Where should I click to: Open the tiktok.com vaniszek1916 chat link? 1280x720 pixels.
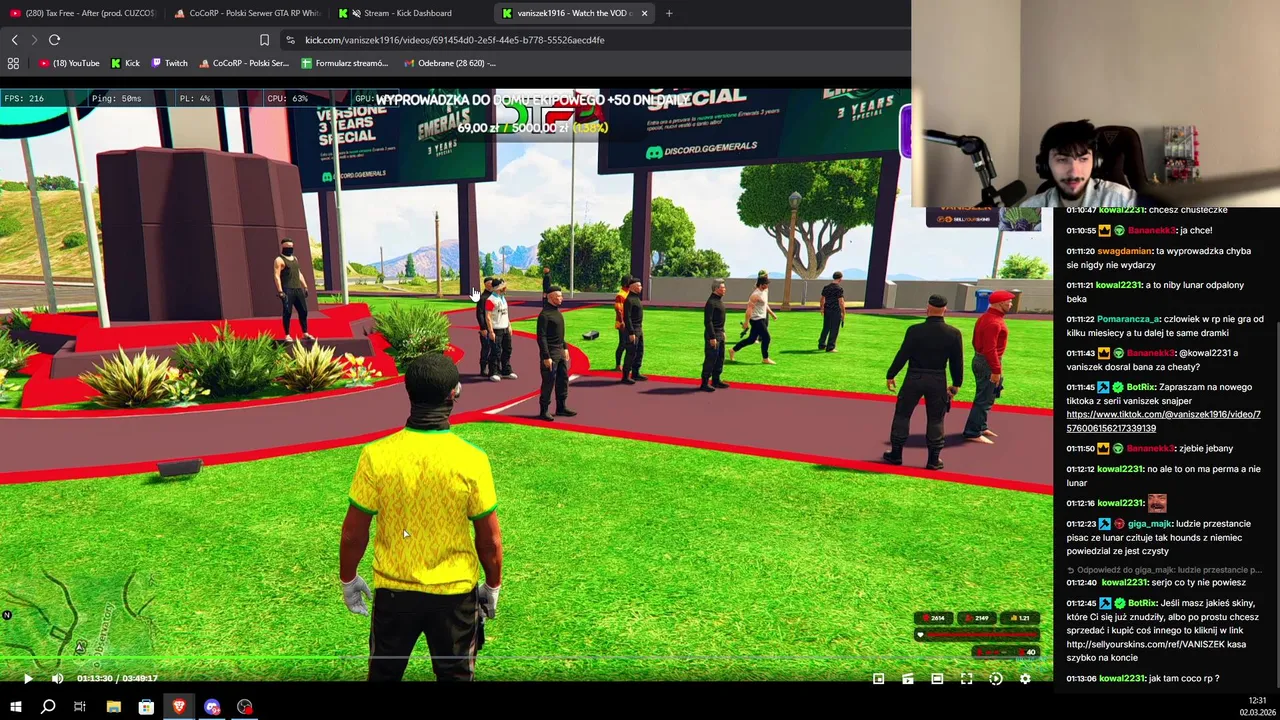click(x=1163, y=421)
